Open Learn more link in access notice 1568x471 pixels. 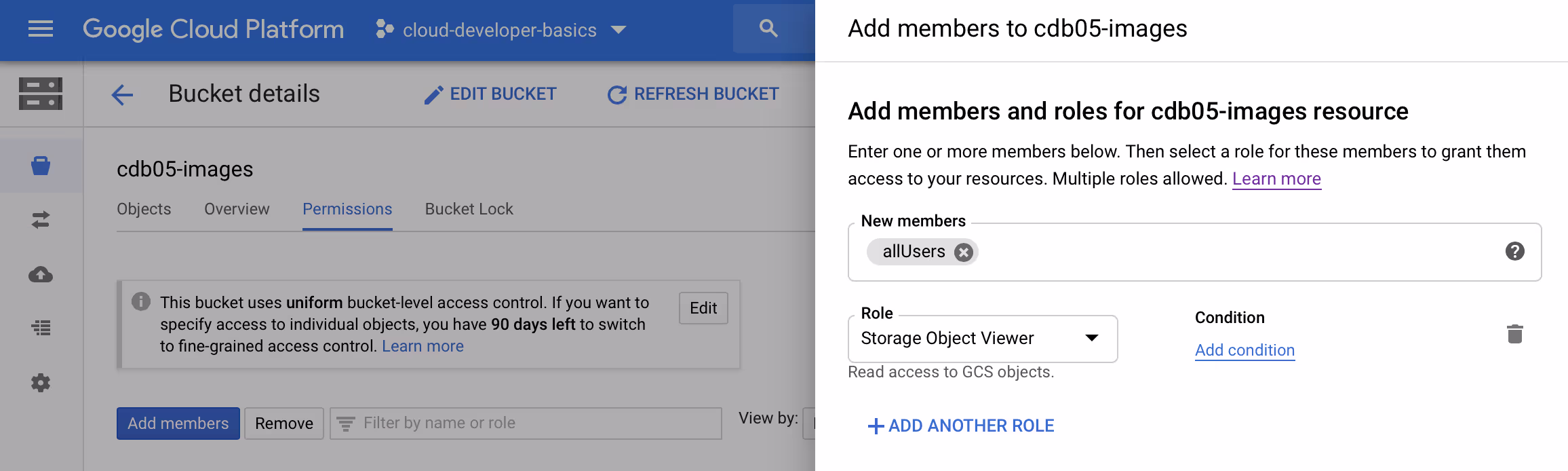423,346
